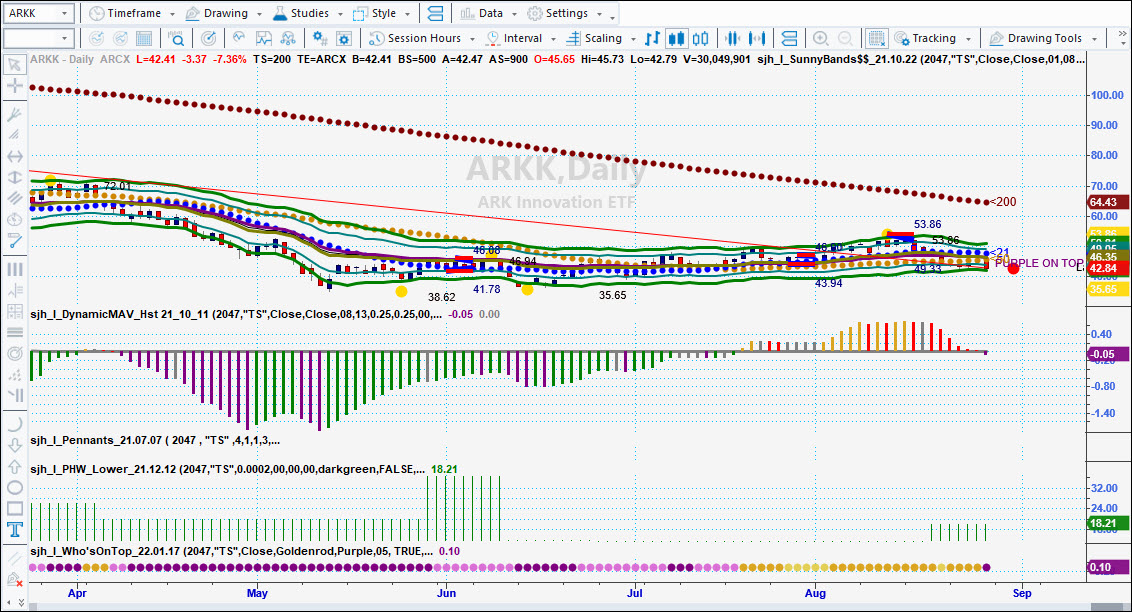1132x612 pixels.
Task: Select the rectangle drawing tool
Action: click(14, 509)
